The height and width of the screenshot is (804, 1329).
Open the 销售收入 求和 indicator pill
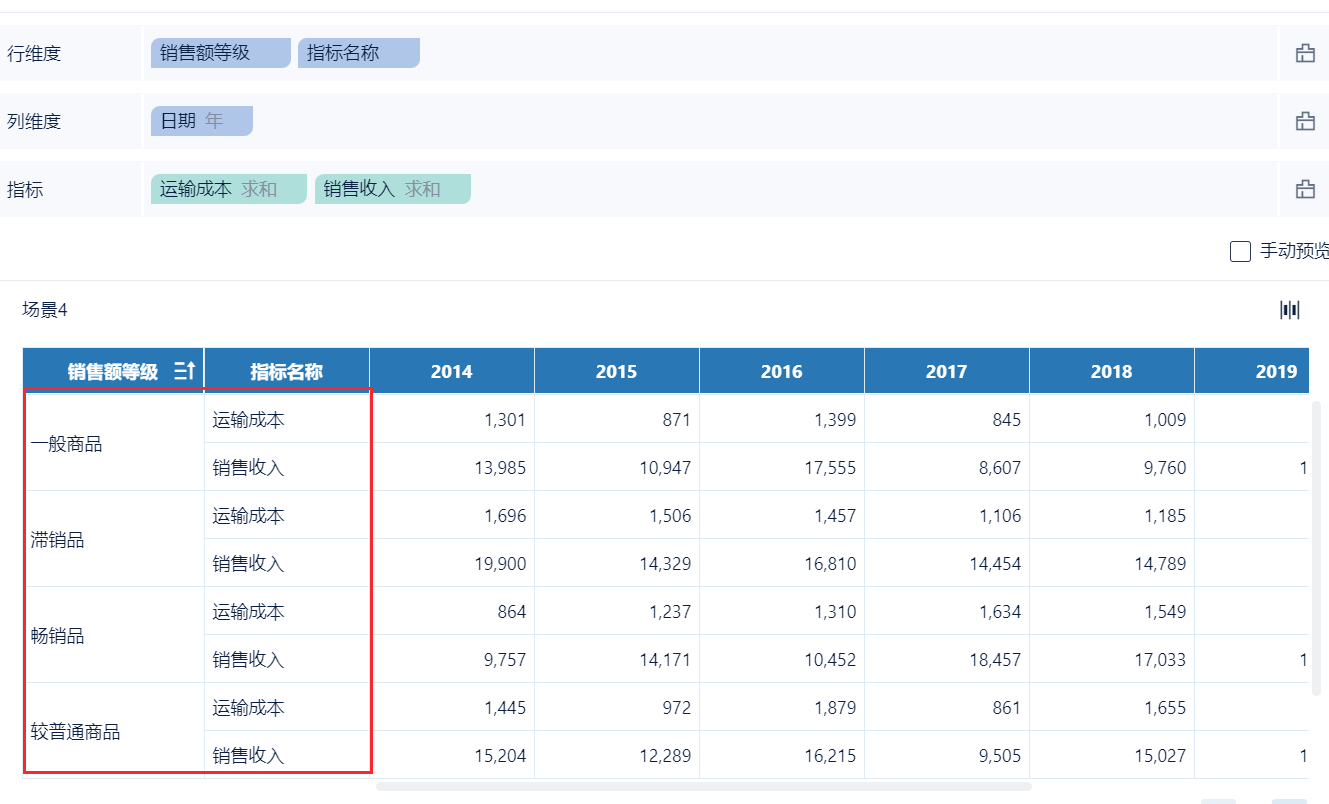pos(392,189)
